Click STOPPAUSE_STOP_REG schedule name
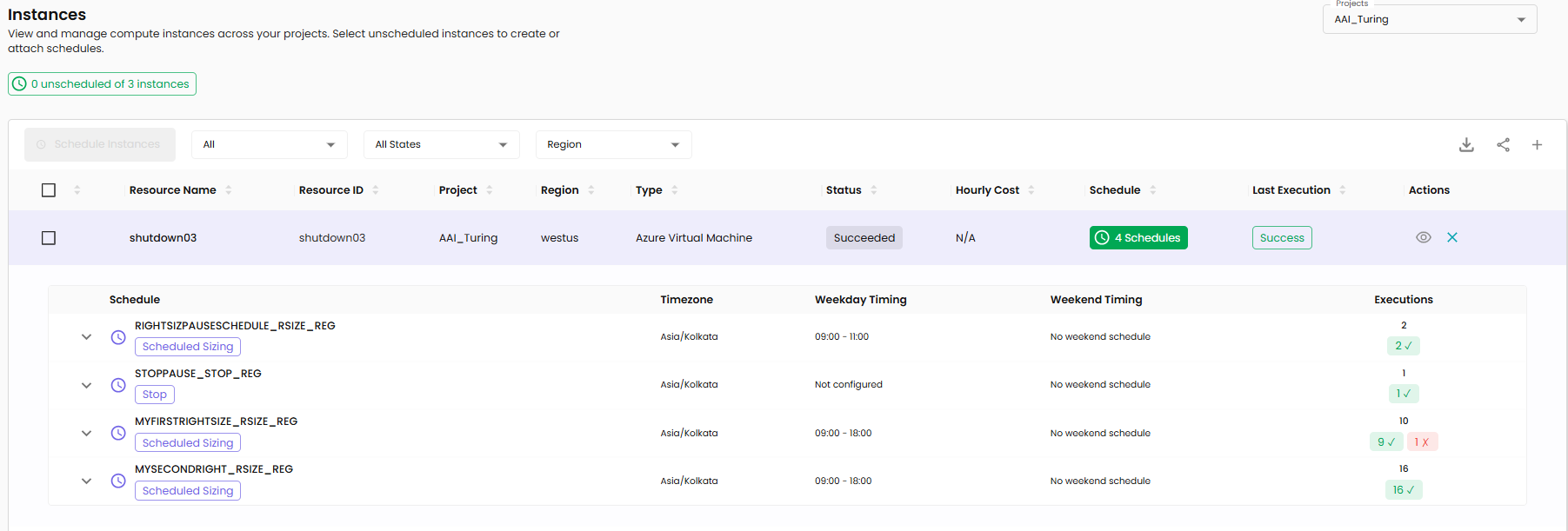1568x531 pixels. 198,374
